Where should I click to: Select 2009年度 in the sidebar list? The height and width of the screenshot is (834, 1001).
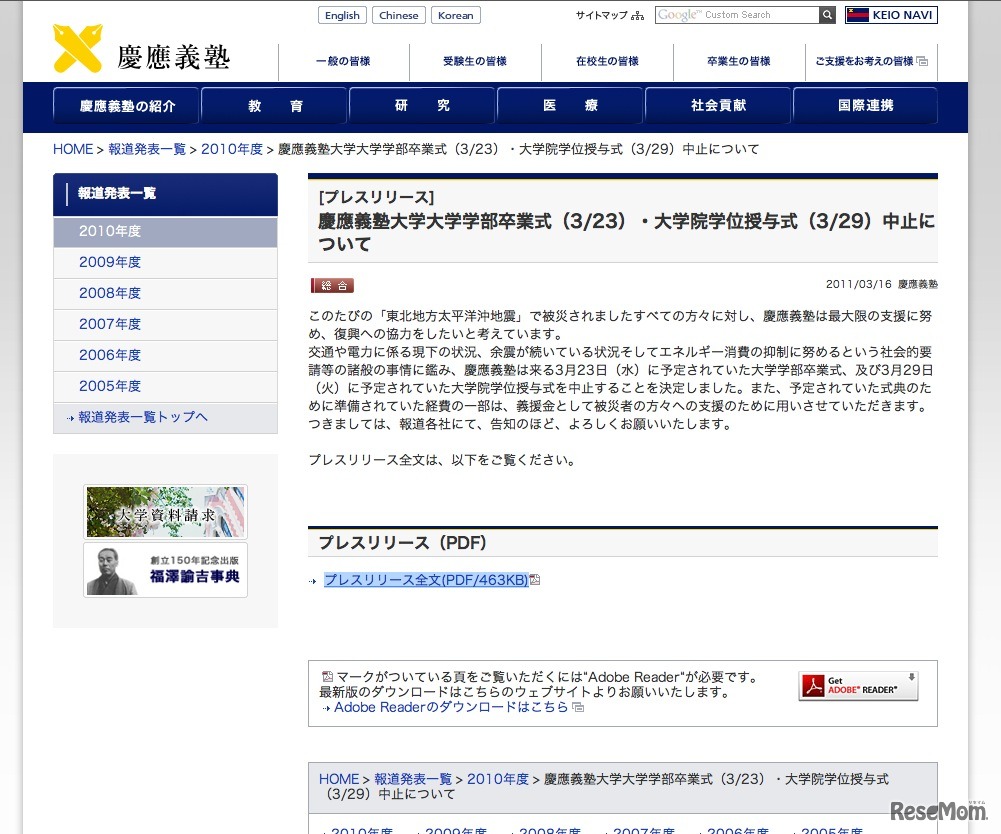110,262
